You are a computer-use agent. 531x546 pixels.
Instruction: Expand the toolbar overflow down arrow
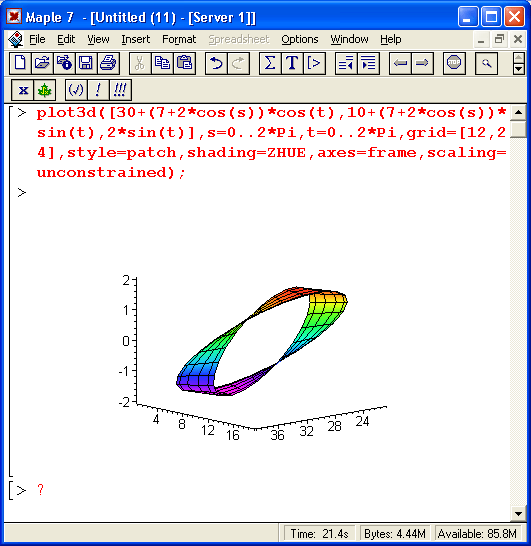coord(518,69)
